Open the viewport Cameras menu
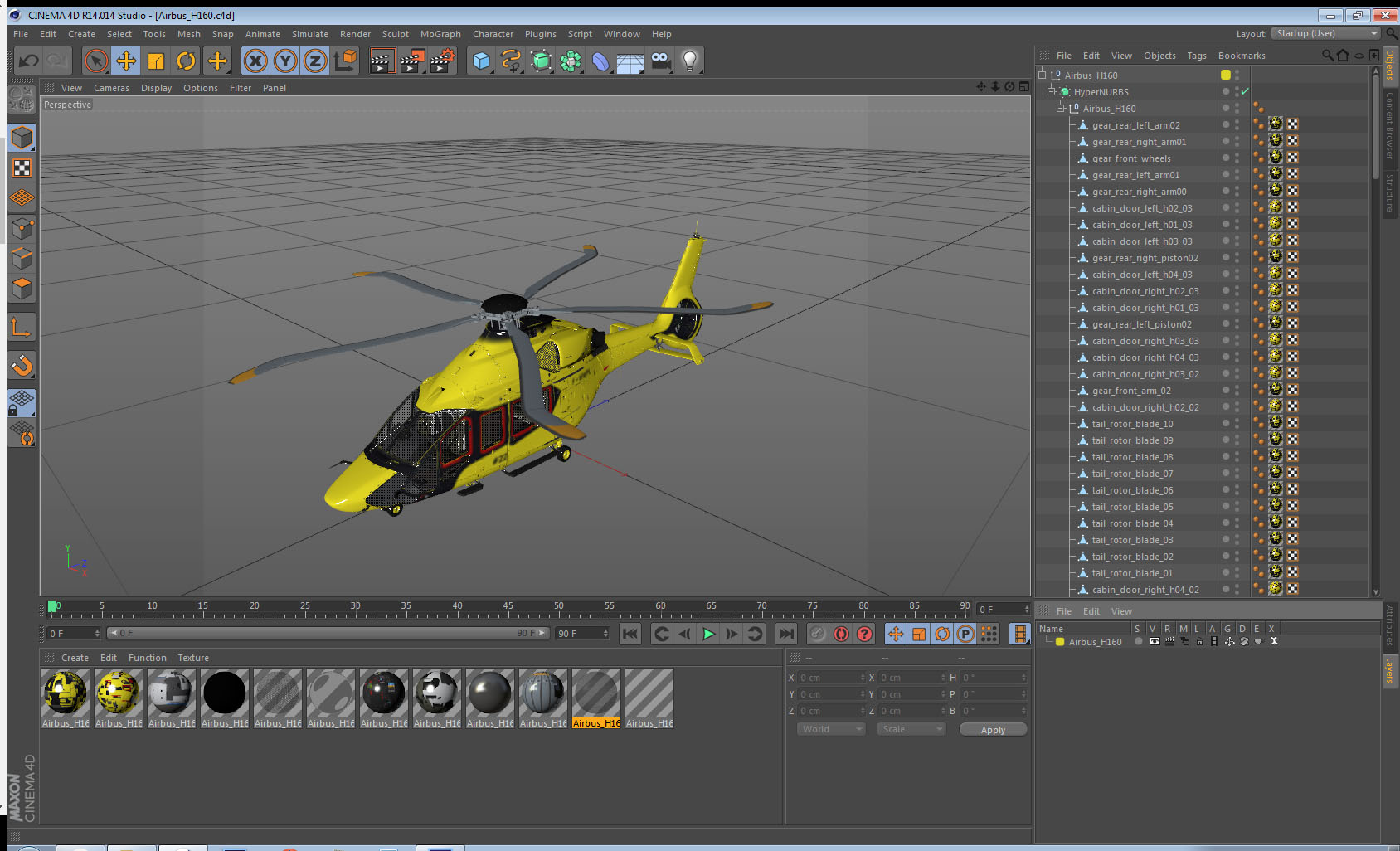This screenshot has width=1400, height=851. click(111, 88)
